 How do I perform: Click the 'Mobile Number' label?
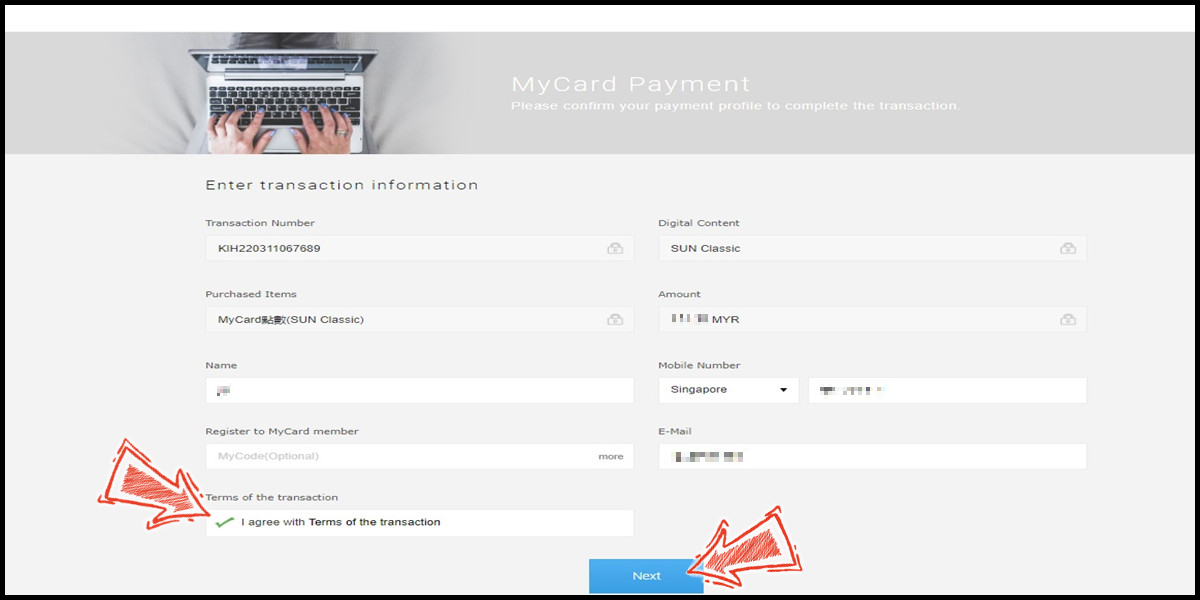[x=699, y=365]
